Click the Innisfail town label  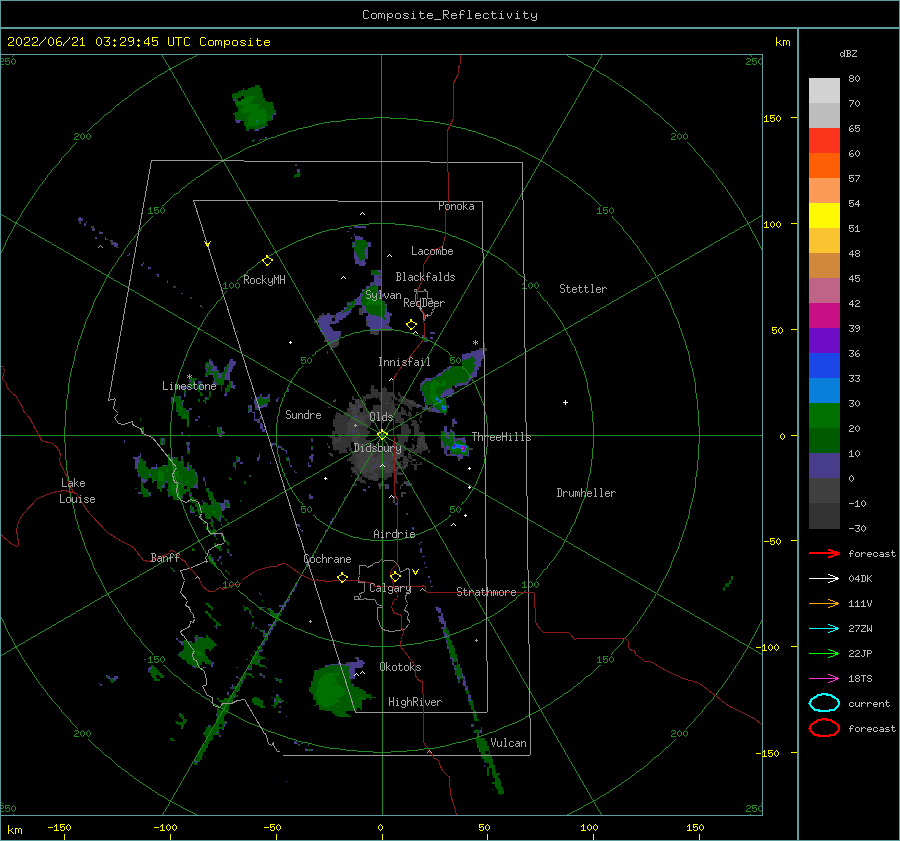coord(404,362)
